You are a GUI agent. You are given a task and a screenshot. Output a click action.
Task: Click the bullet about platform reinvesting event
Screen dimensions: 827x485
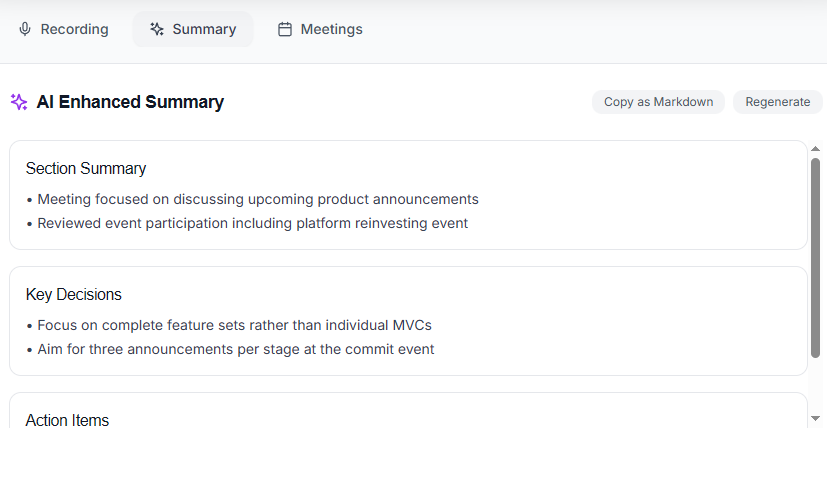[252, 223]
